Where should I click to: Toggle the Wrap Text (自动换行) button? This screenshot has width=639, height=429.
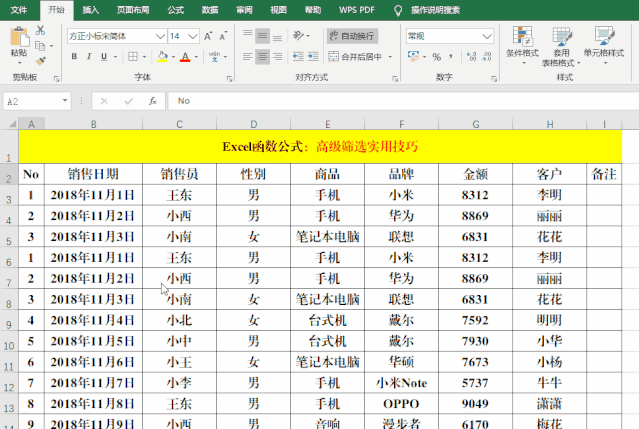tap(359, 36)
